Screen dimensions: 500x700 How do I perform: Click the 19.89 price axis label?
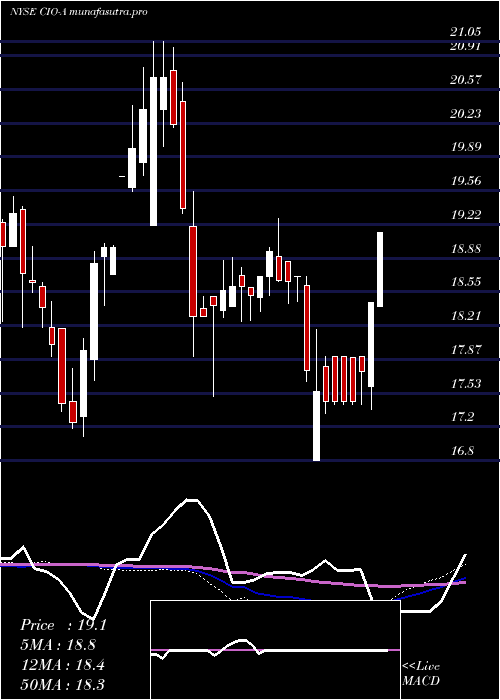pos(466,147)
